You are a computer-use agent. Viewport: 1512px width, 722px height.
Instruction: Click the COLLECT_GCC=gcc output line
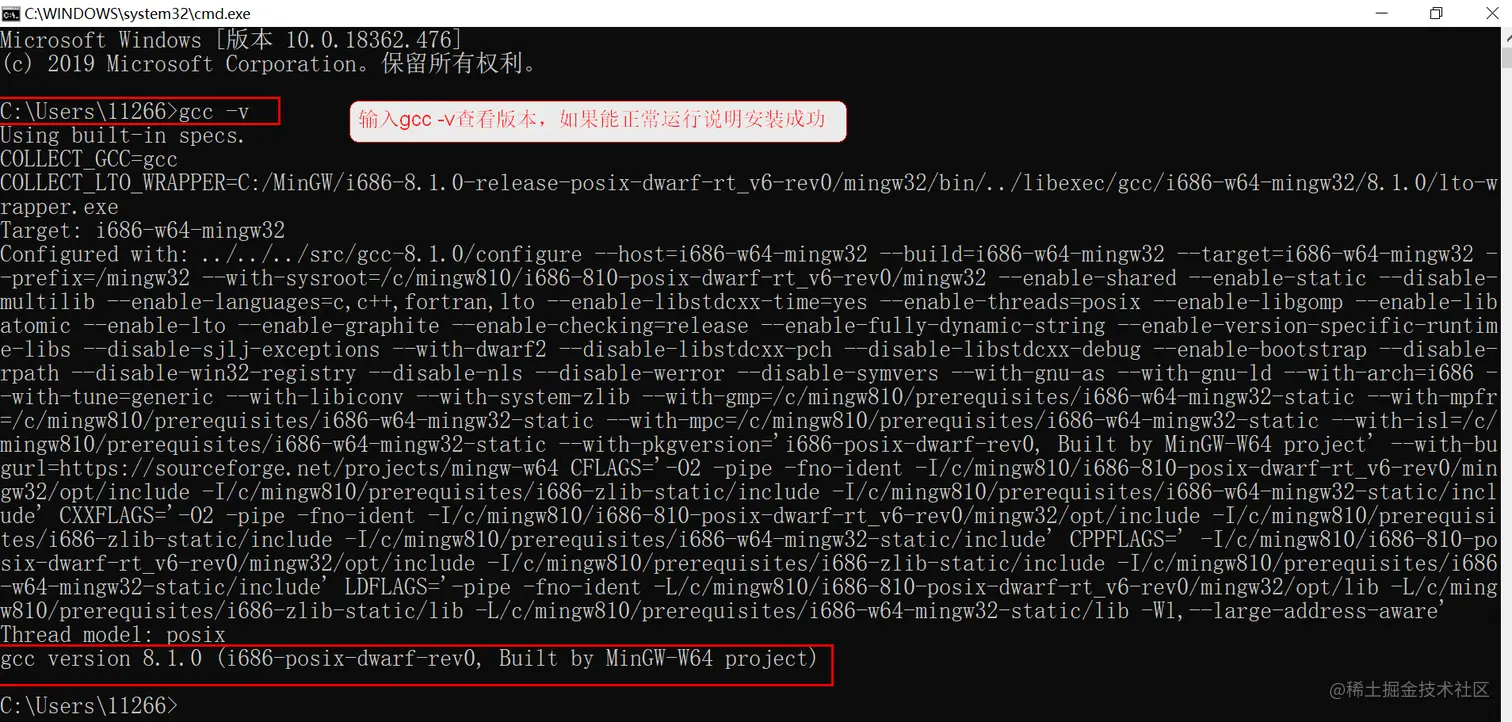click(x=89, y=159)
